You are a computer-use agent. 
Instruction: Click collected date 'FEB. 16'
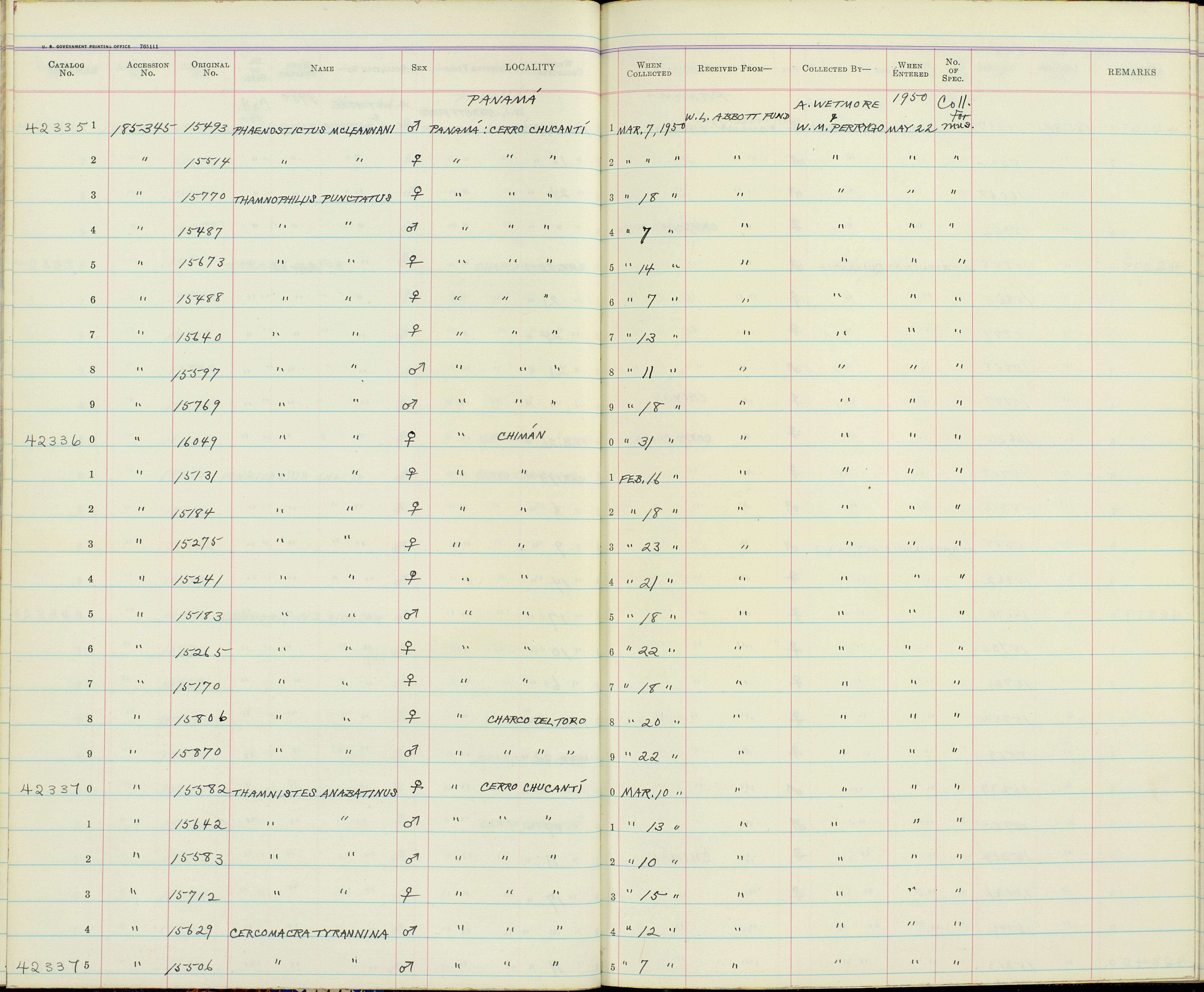coord(640,479)
